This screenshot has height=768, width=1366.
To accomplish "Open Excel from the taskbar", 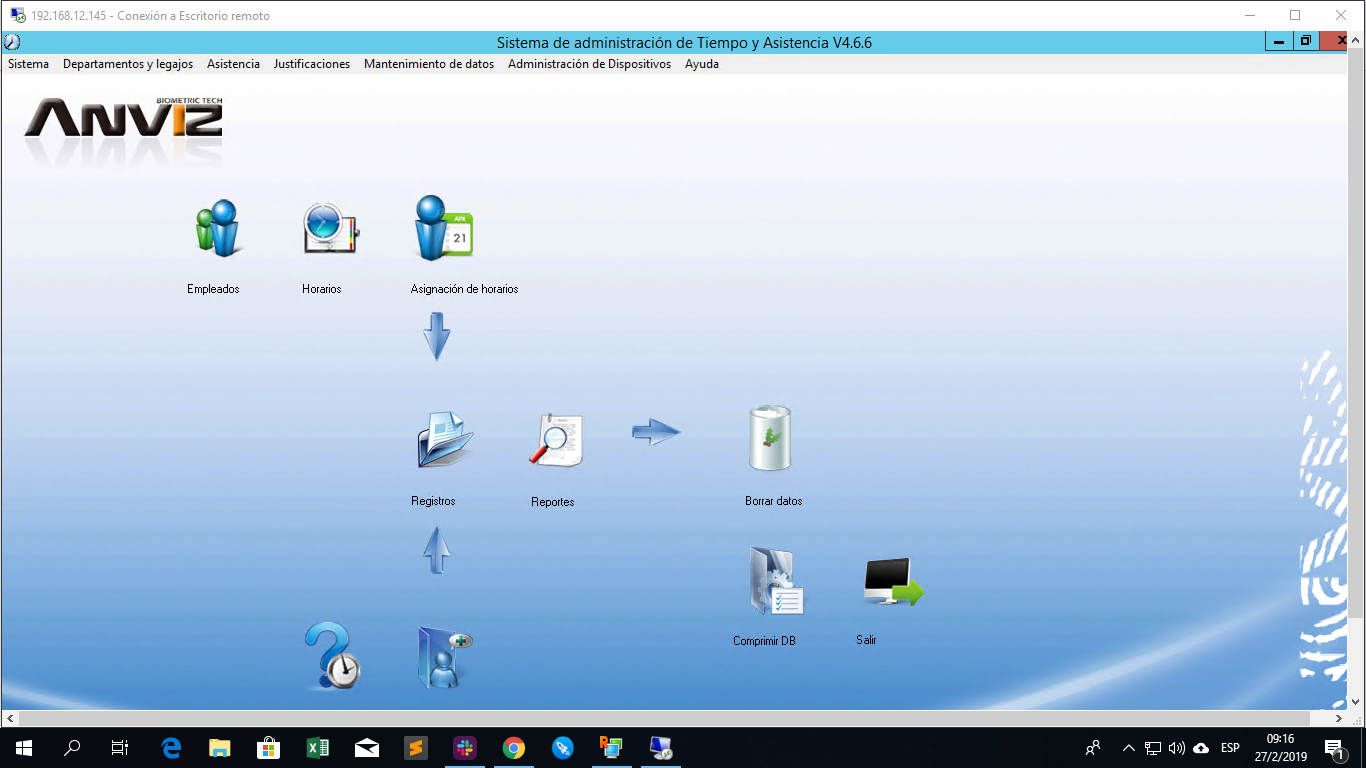I will 318,748.
